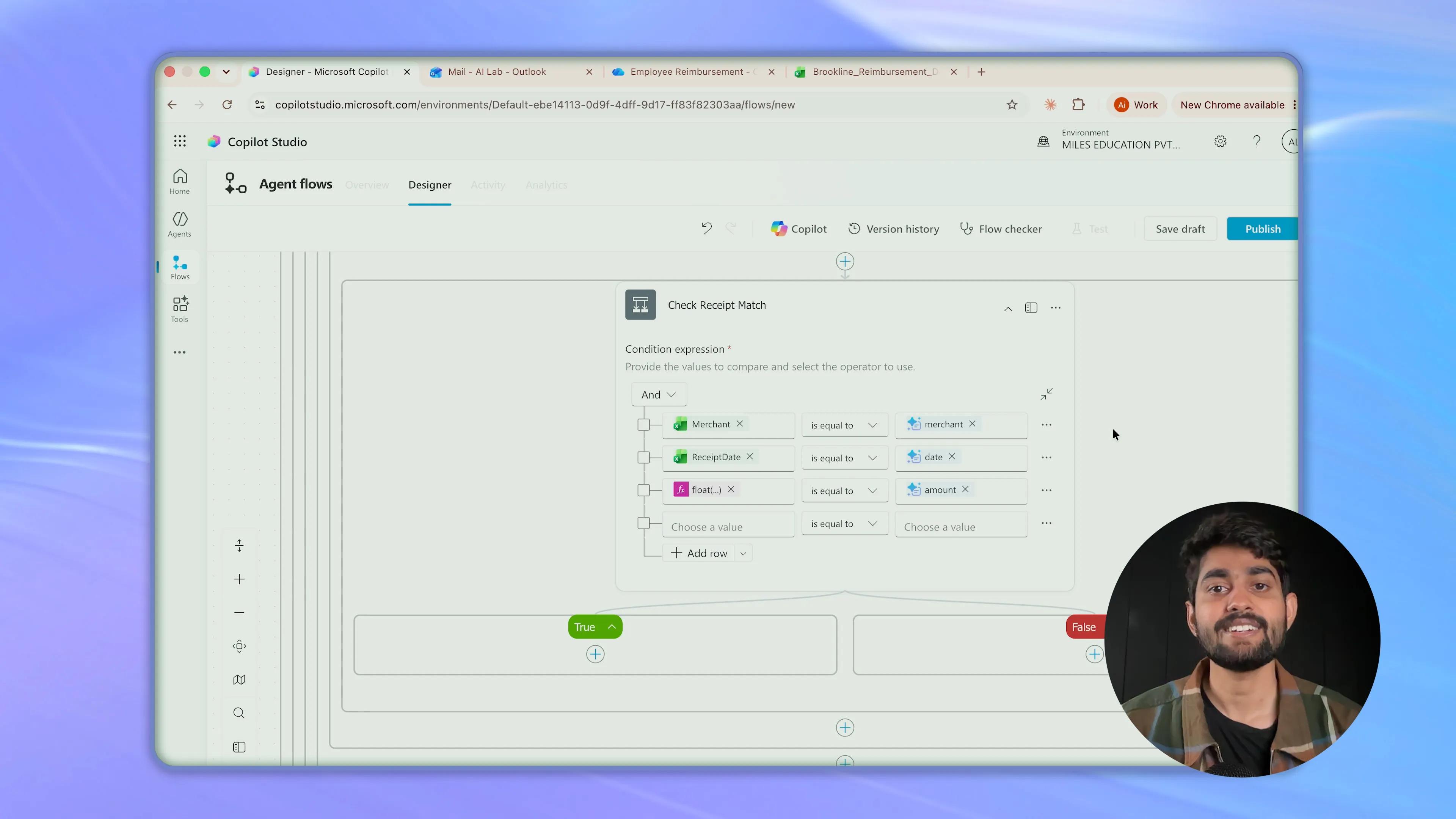The image size is (1456, 819).
Task: Tick the checkbox for the float row
Action: [x=643, y=490]
